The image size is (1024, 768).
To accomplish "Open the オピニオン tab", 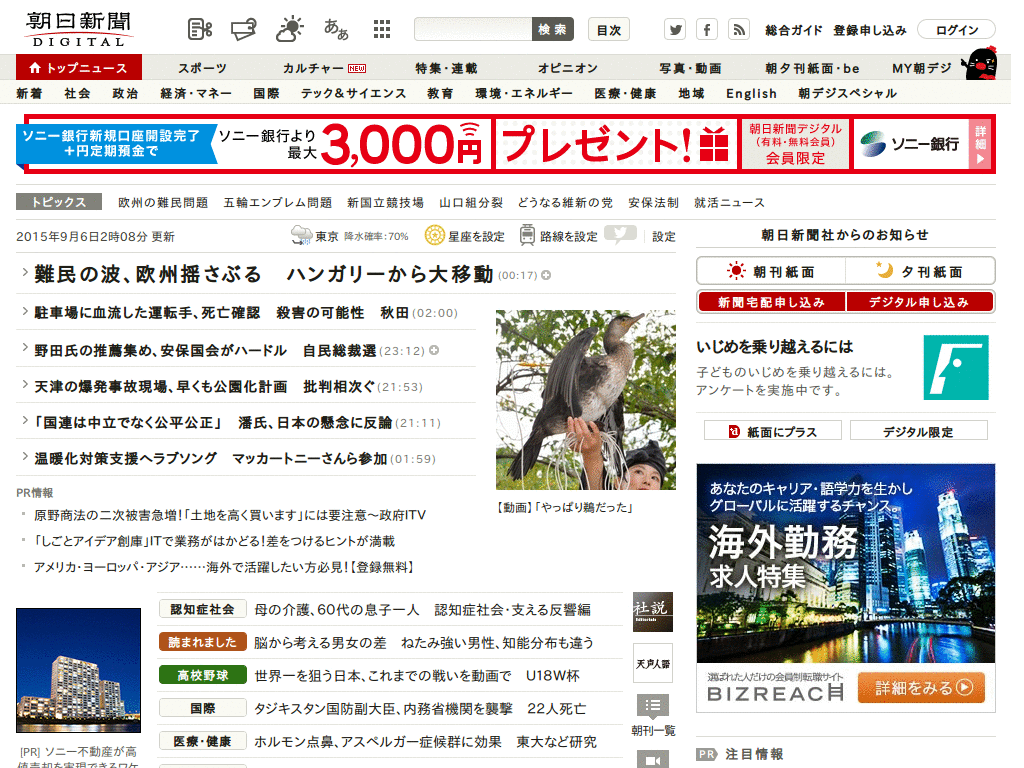I will click(568, 68).
